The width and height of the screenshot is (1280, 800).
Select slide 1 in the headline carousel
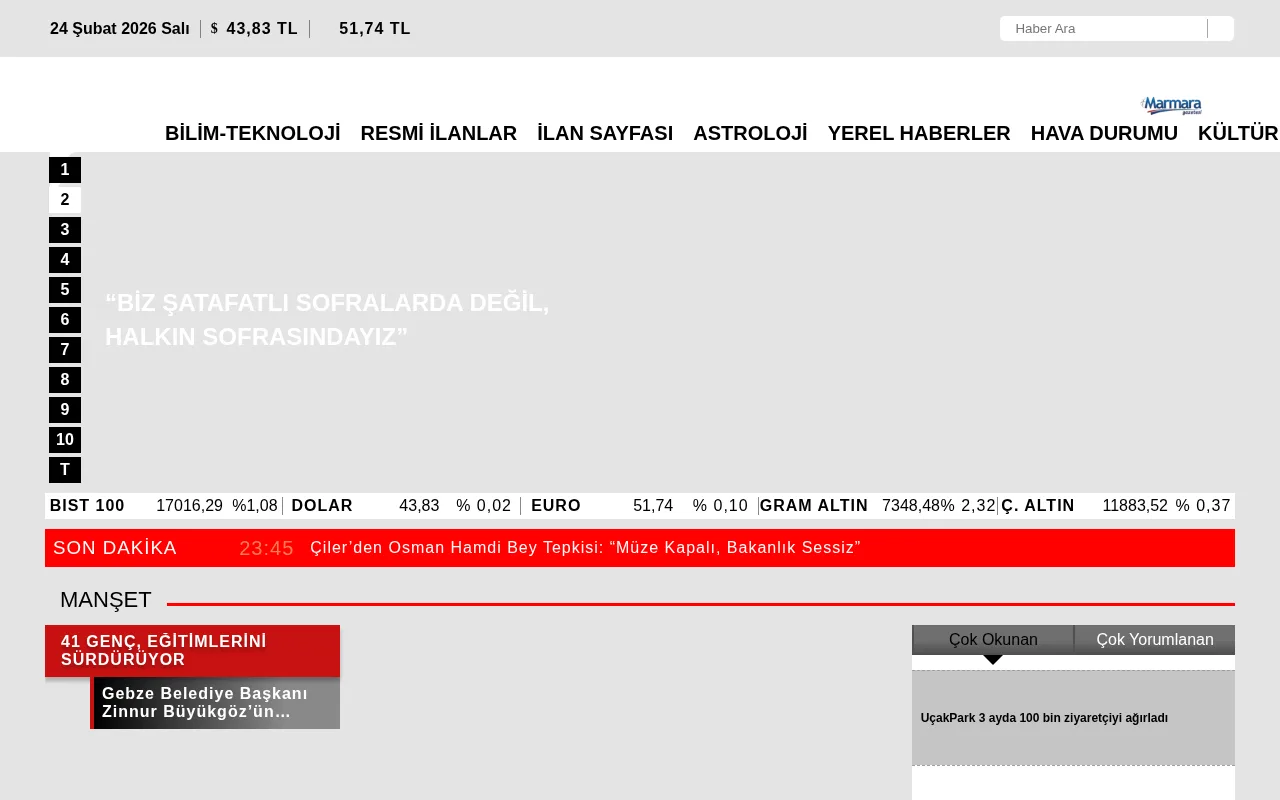(x=65, y=170)
